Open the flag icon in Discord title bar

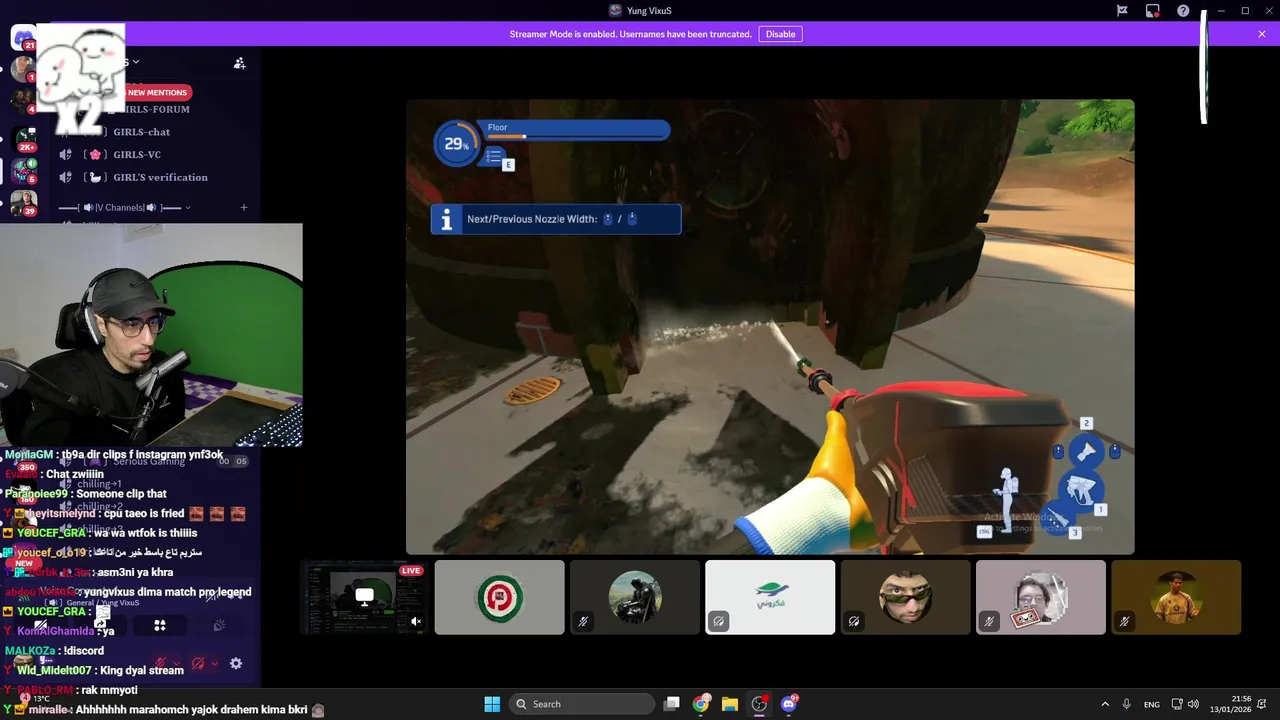tap(1122, 11)
